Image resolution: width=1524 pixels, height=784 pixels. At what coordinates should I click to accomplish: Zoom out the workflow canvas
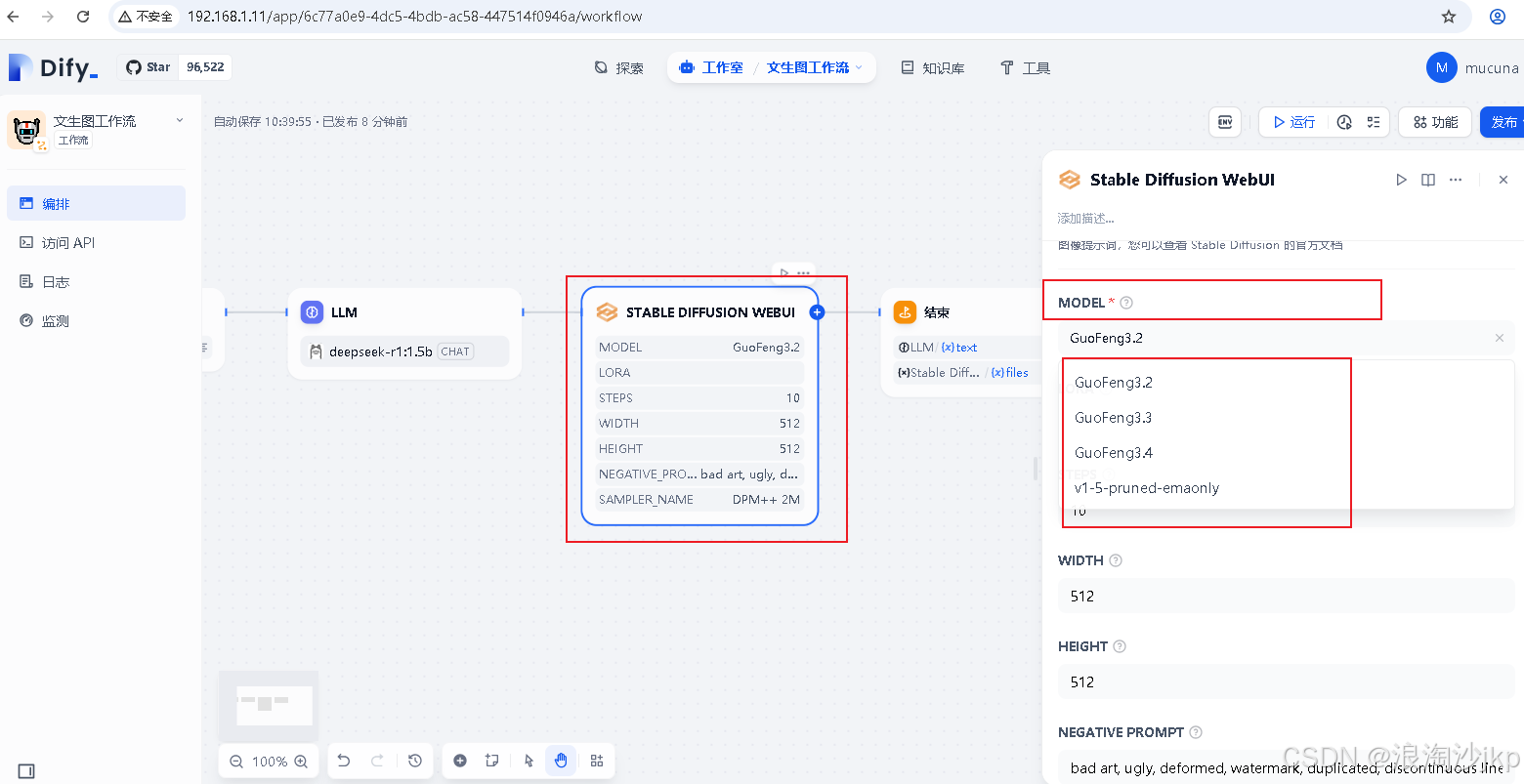coord(236,762)
